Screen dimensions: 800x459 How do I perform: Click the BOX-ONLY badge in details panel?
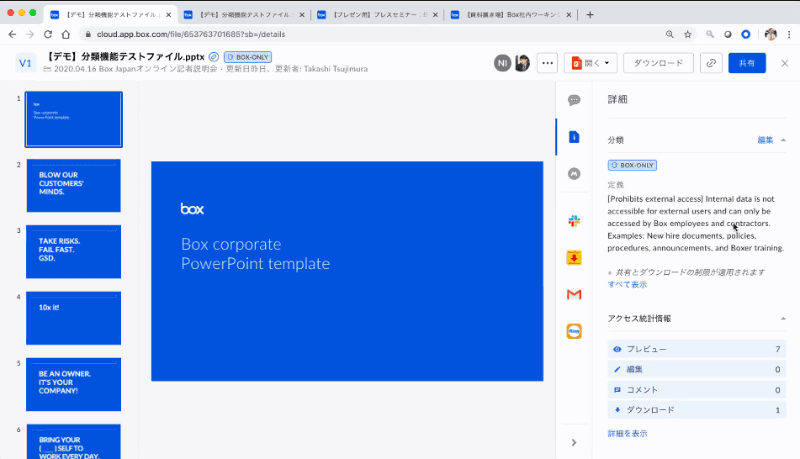coord(632,165)
